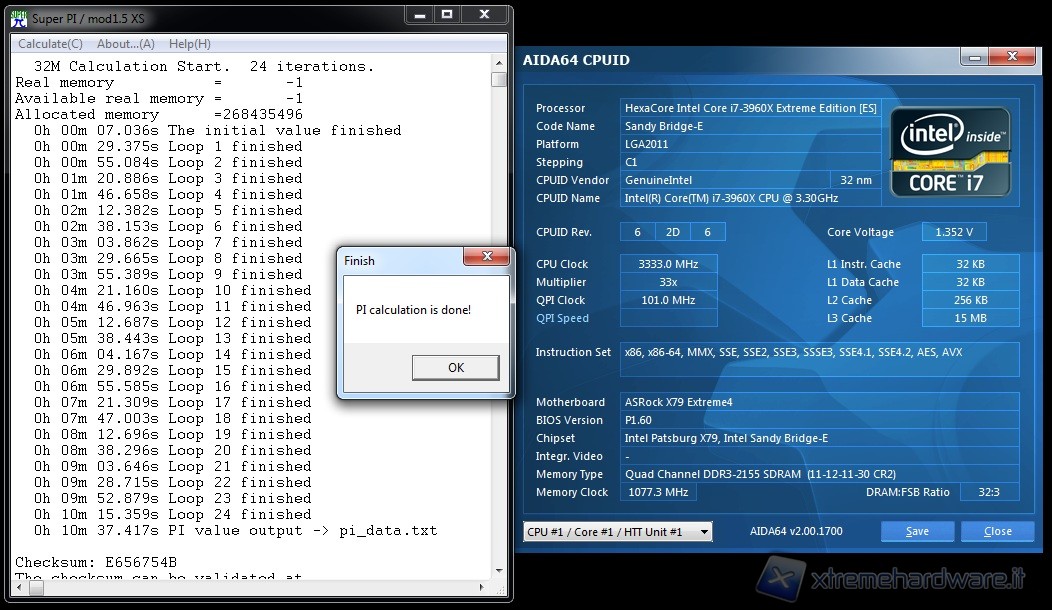The image size is (1052, 610).
Task: Close the Finish dialog with X
Action: point(487,258)
